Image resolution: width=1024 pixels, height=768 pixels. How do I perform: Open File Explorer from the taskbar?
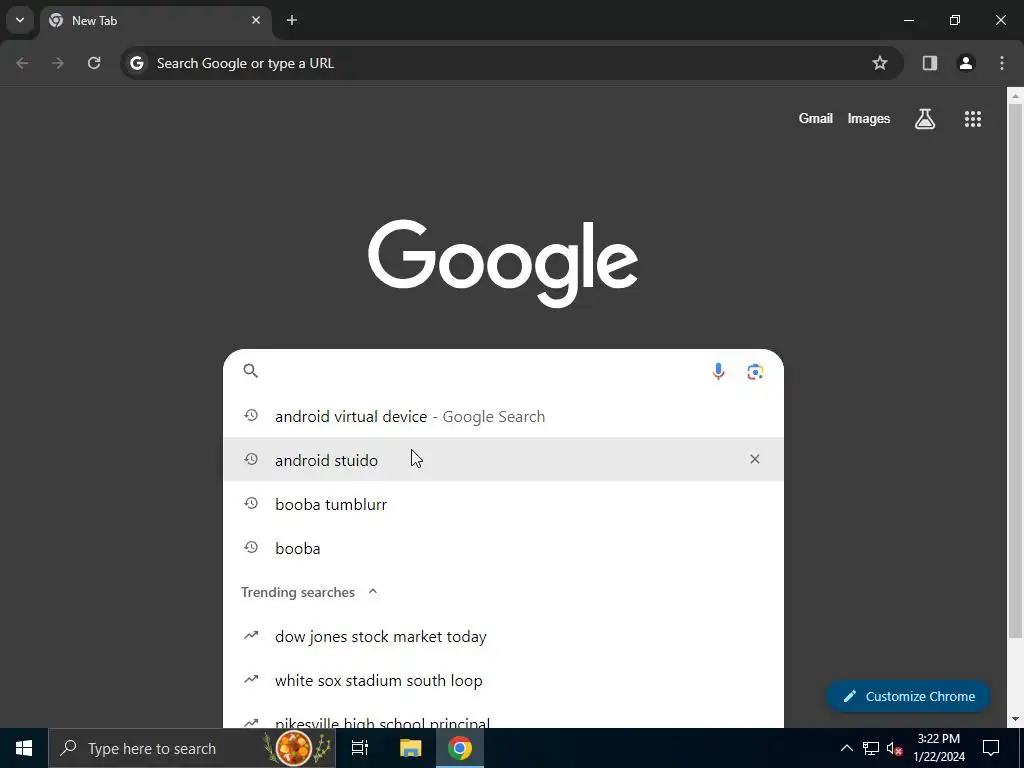pos(410,748)
